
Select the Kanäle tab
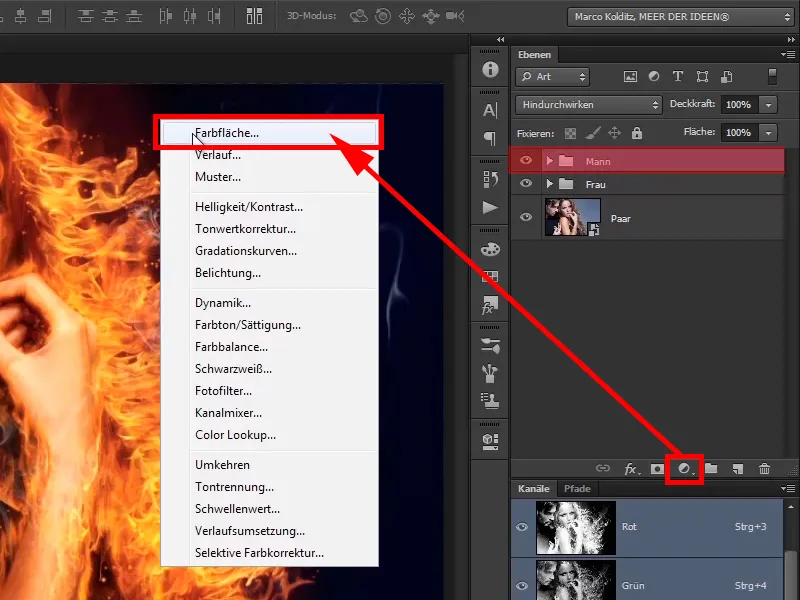click(534, 488)
